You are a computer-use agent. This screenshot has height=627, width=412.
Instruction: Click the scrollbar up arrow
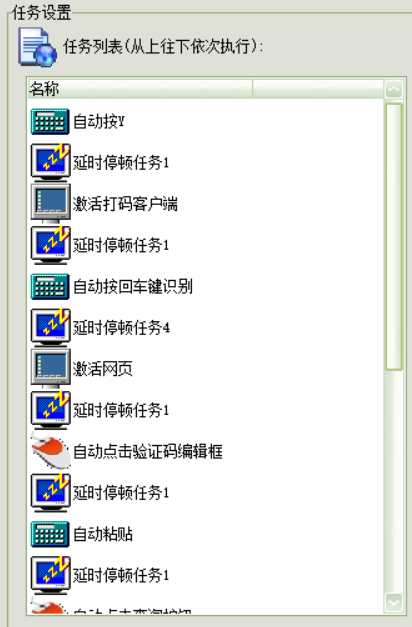coord(394,89)
